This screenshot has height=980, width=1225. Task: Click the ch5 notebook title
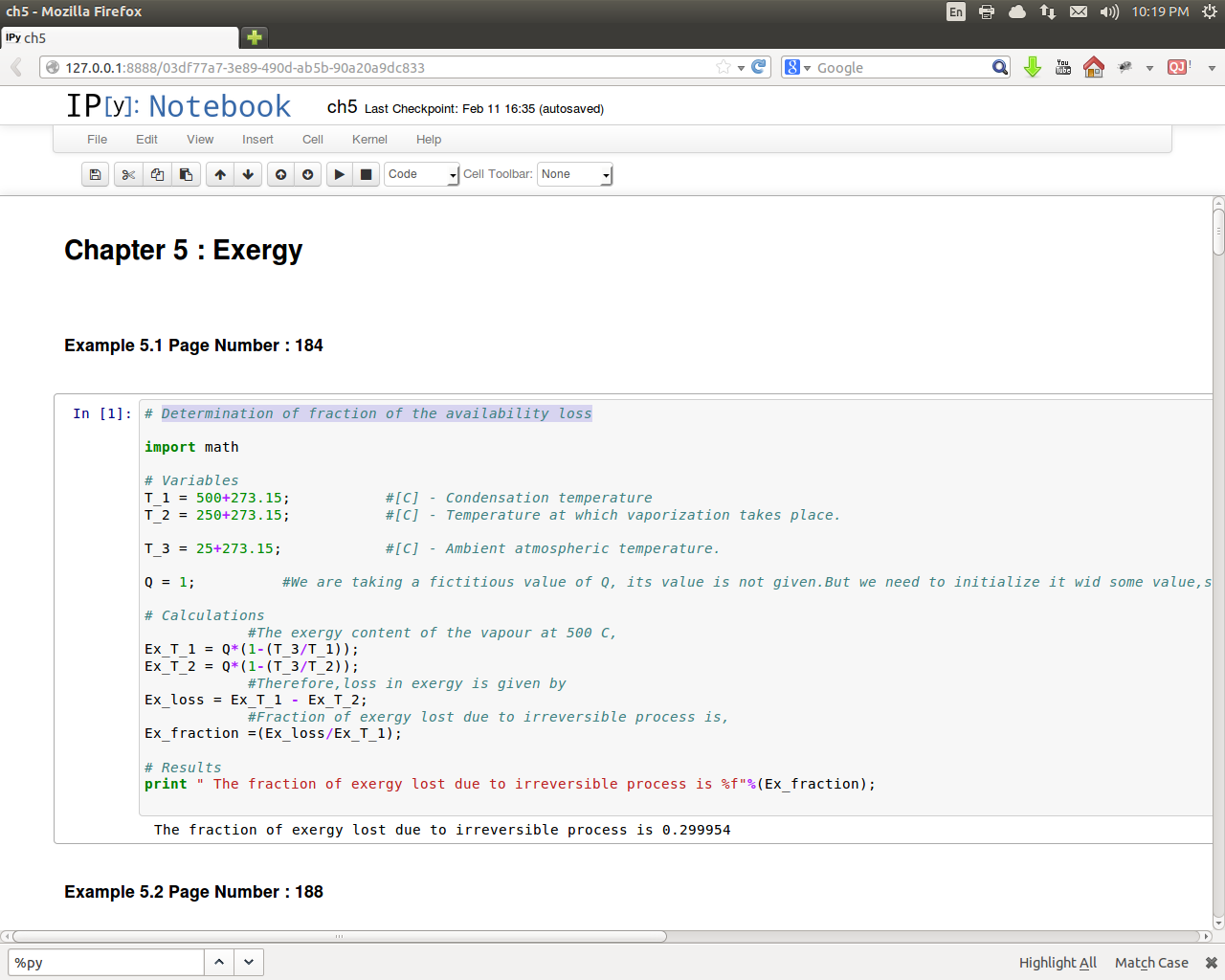click(x=342, y=107)
